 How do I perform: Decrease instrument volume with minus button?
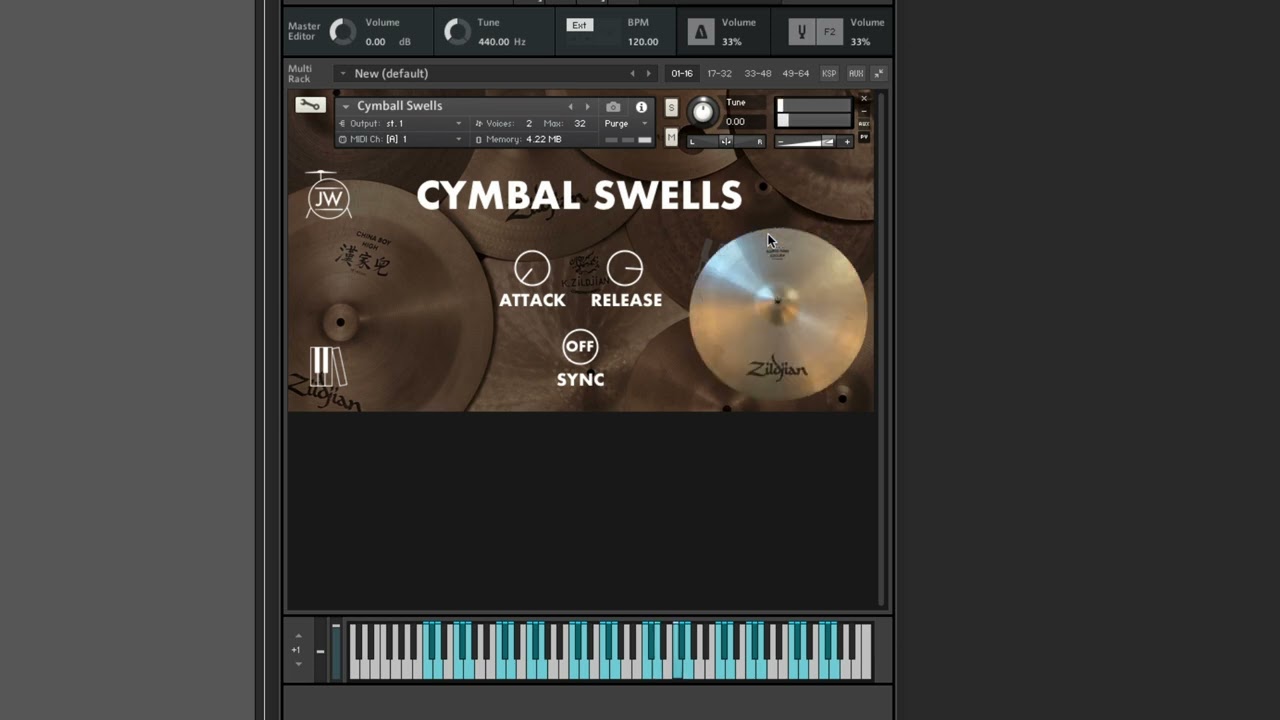coord(781,142)
